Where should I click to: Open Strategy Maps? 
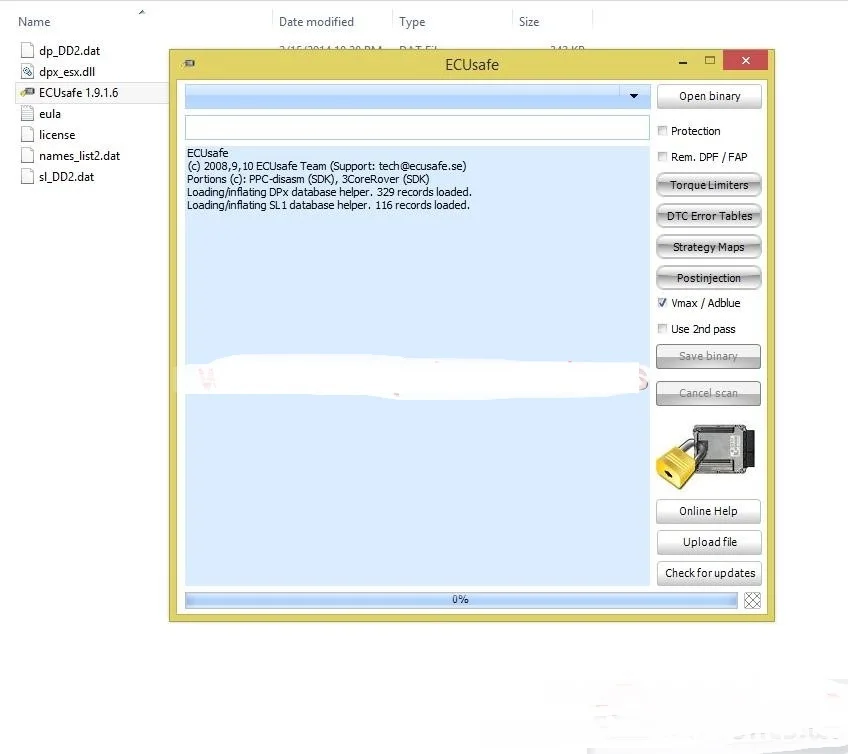click(708, 247)
